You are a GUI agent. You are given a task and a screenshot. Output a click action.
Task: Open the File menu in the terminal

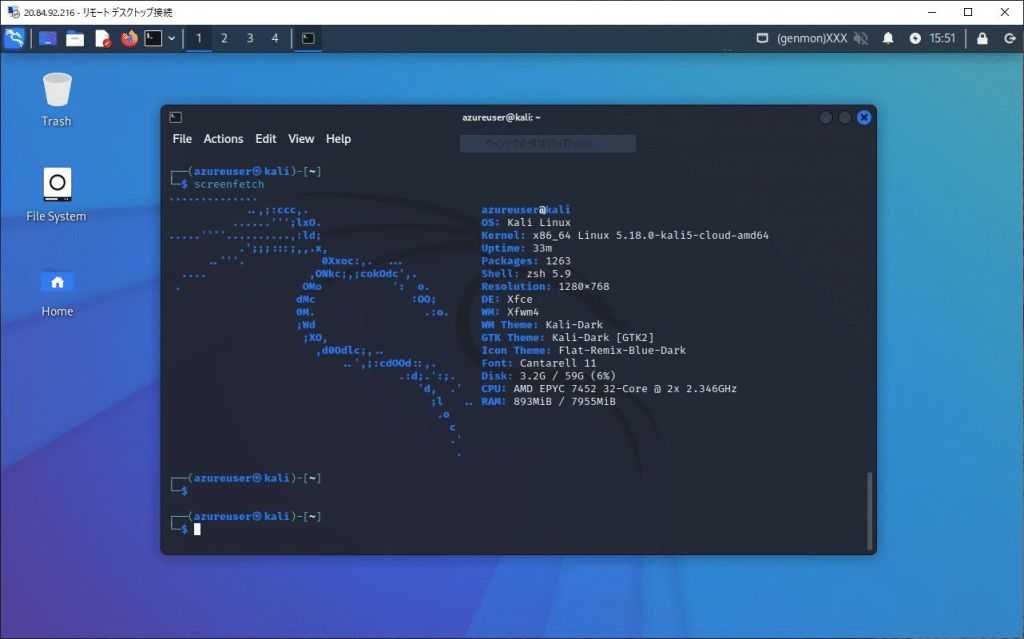tap(182, 139)
